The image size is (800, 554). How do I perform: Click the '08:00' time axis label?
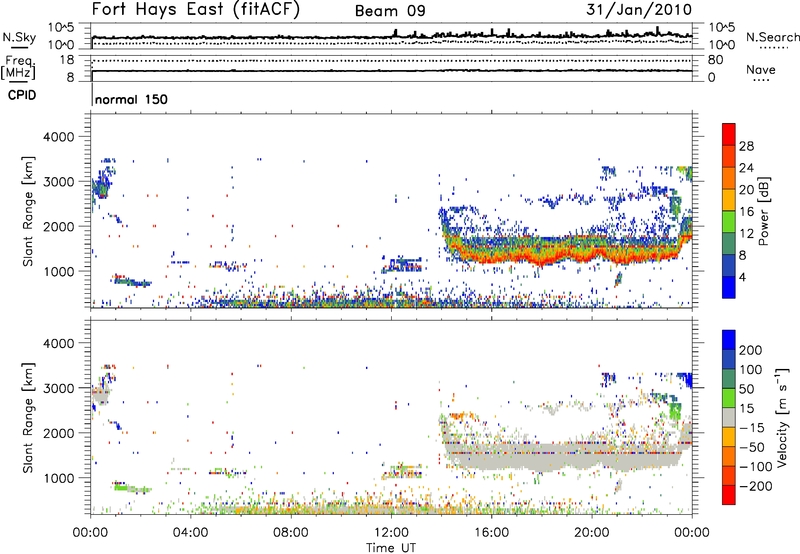(291, 533)
